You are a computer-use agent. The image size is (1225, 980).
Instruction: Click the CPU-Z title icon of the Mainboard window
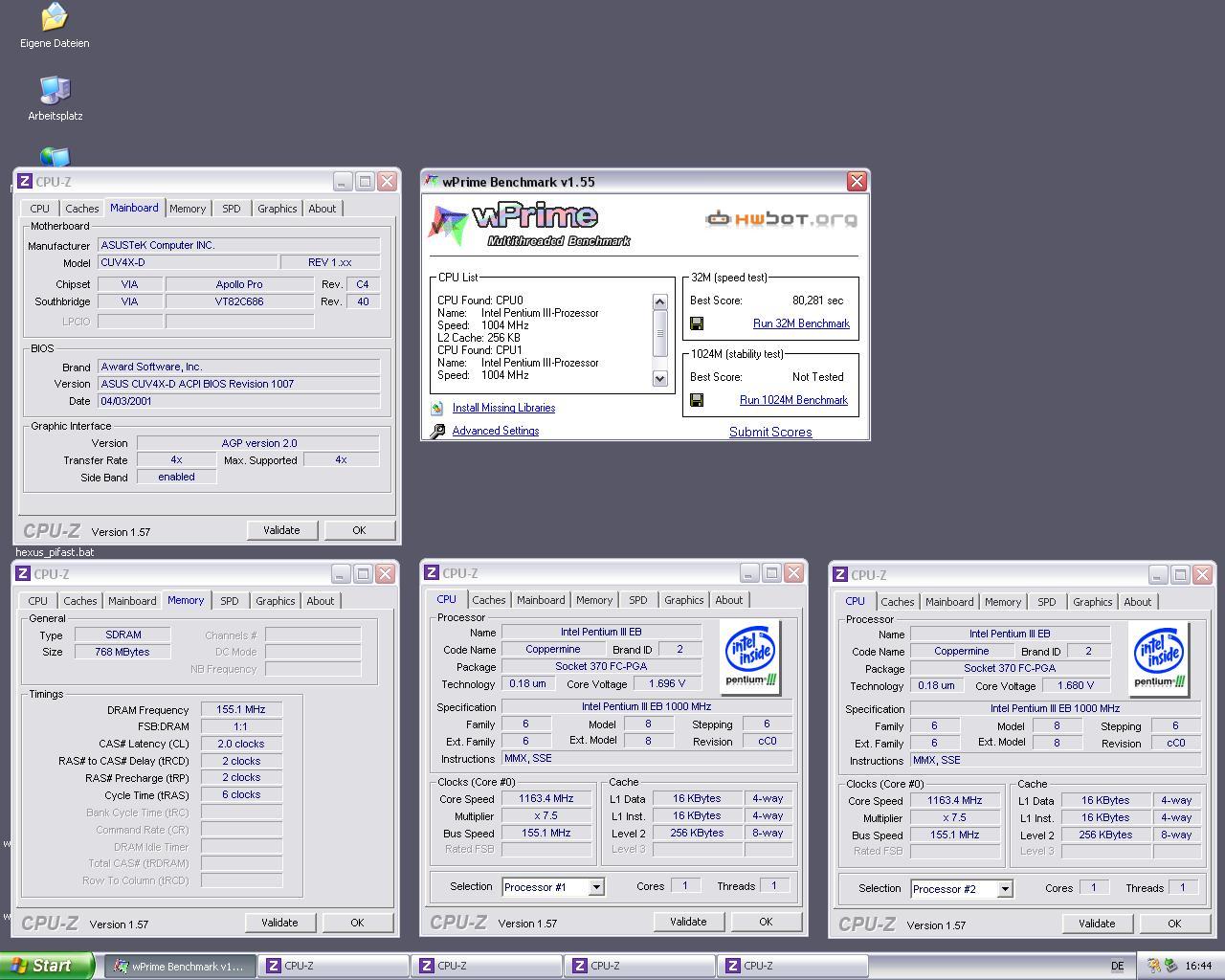[x=25, y=181]
